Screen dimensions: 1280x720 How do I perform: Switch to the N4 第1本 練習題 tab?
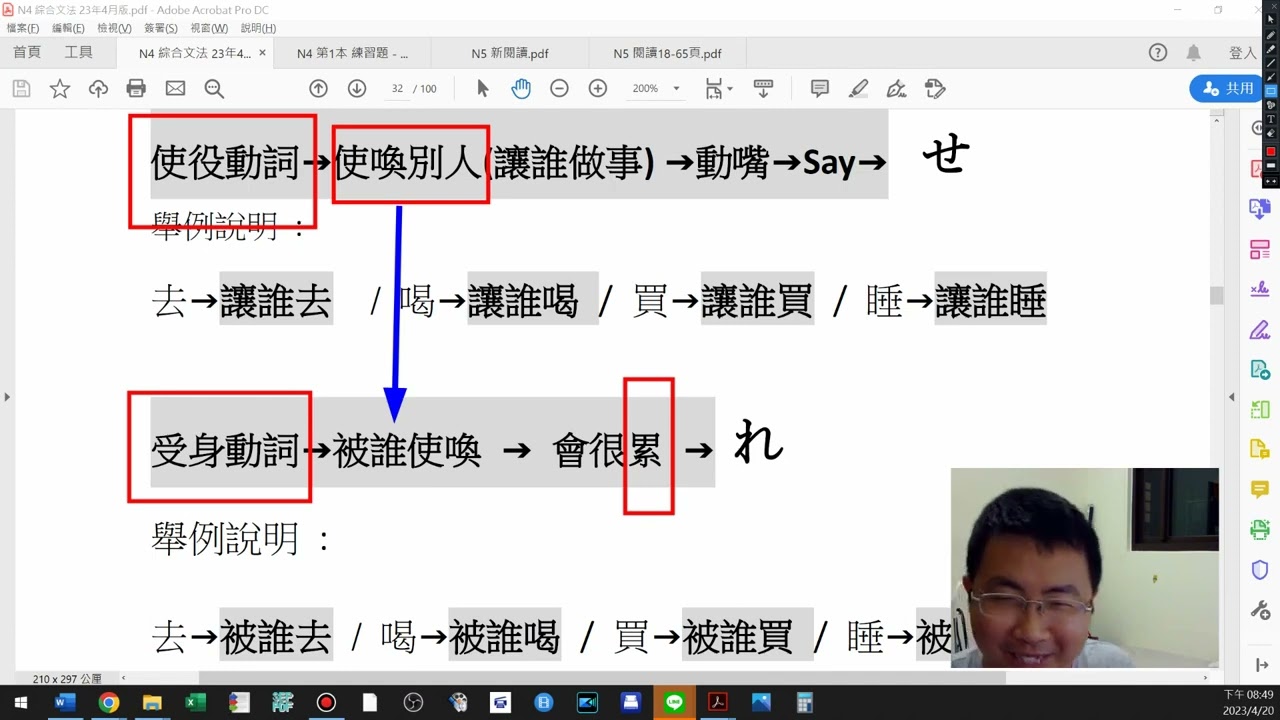pos(352,54)
